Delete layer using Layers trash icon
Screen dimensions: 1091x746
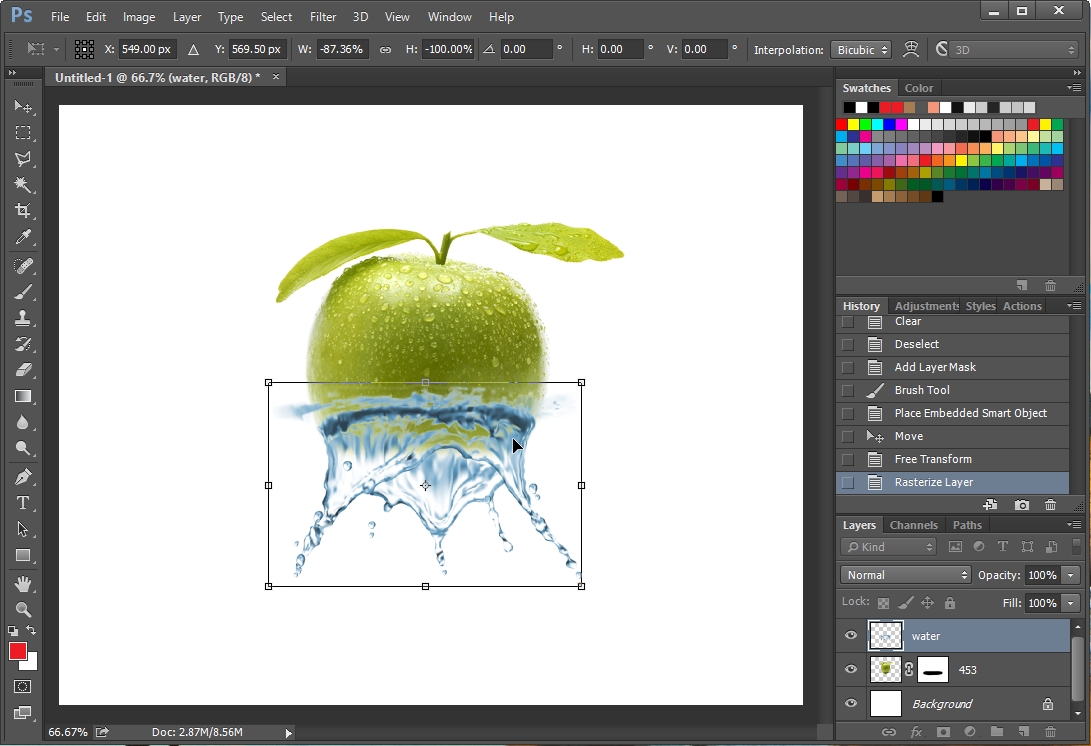click(x=1051, y=731)
